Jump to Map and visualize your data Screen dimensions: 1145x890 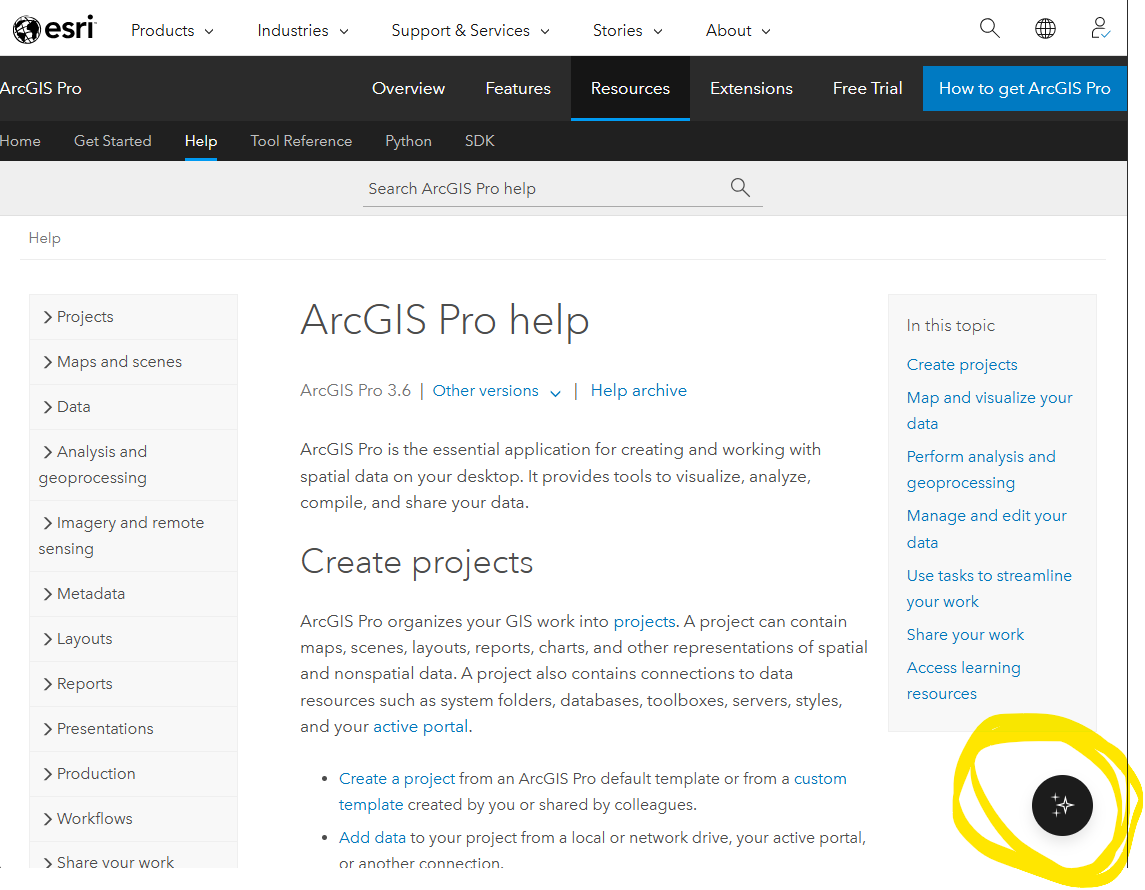pos(989,410)
